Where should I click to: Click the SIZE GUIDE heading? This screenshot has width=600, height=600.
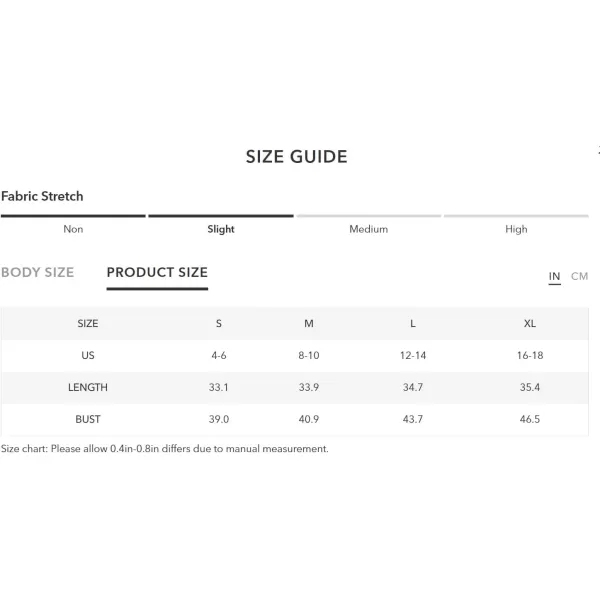pos(297,157)
